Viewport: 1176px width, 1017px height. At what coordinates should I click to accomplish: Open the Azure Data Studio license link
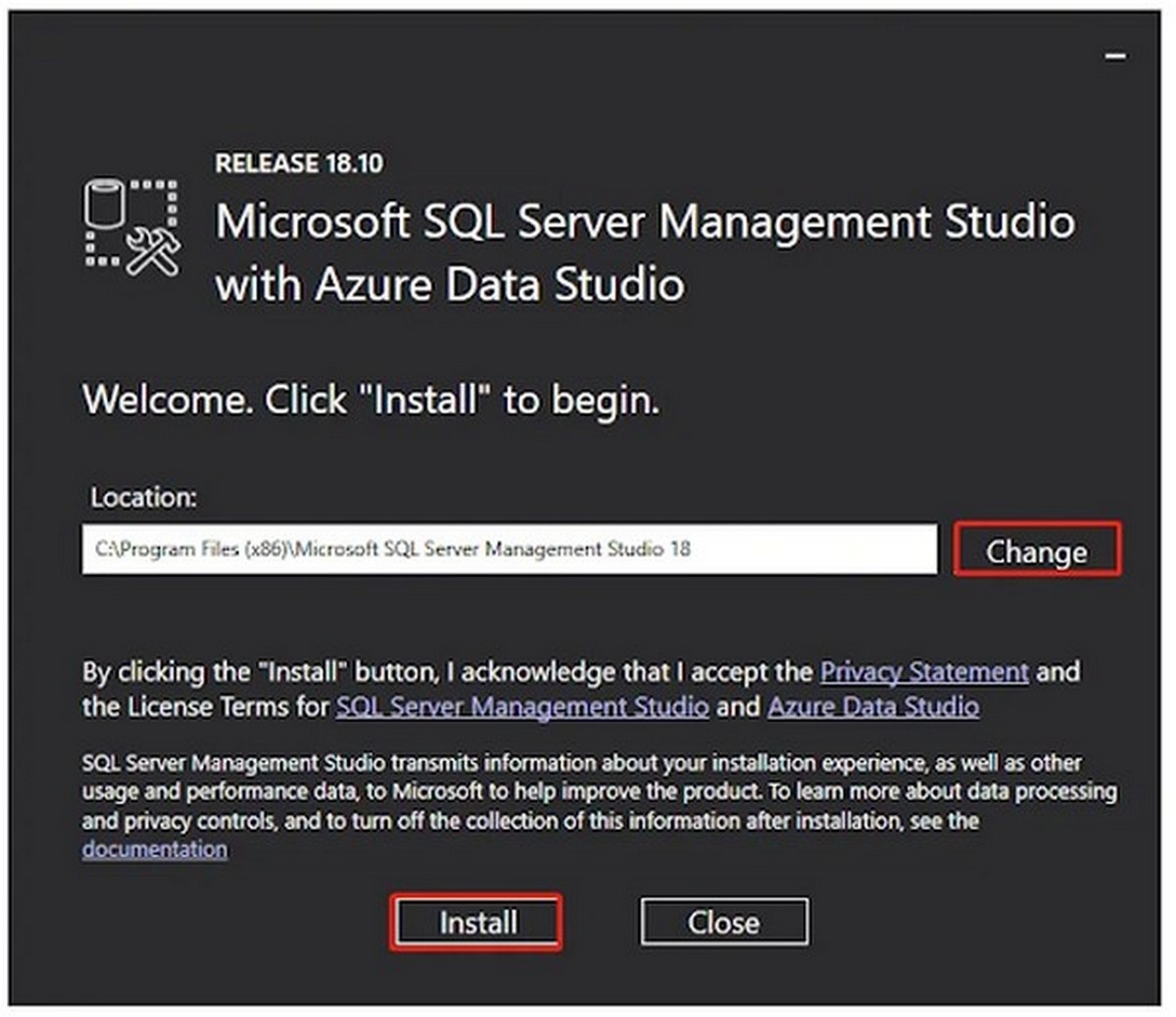click(x=875, y=706)
